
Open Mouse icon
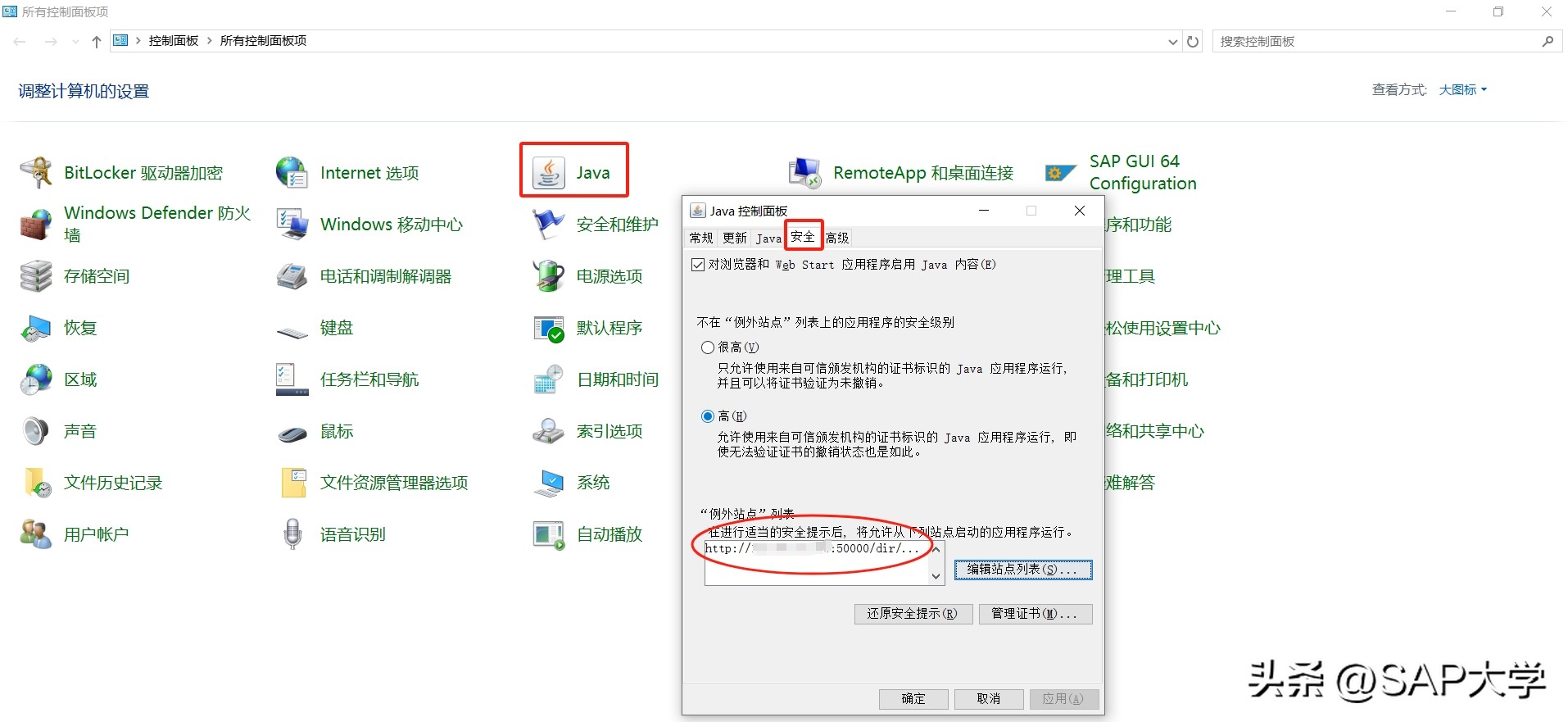tap(292, 434)
